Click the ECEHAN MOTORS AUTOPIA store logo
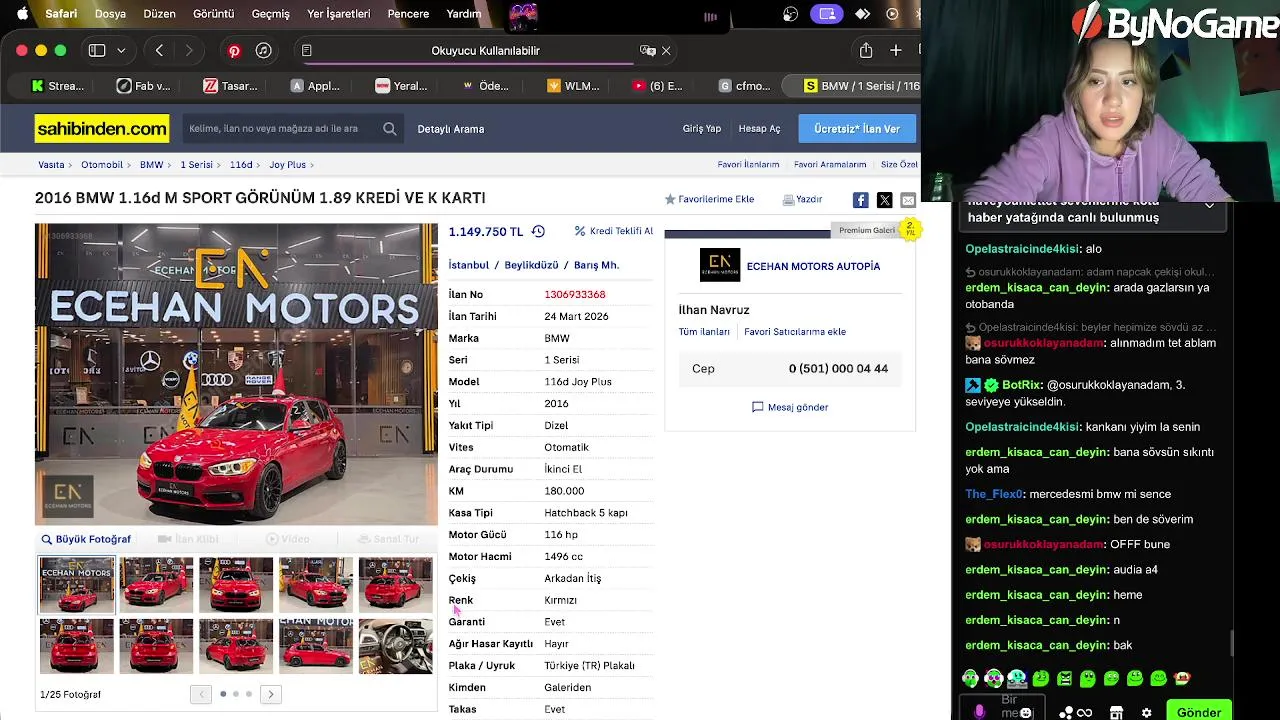Image resolution: width=1280 pixels, height=720 pixels. tap(720, 265)
